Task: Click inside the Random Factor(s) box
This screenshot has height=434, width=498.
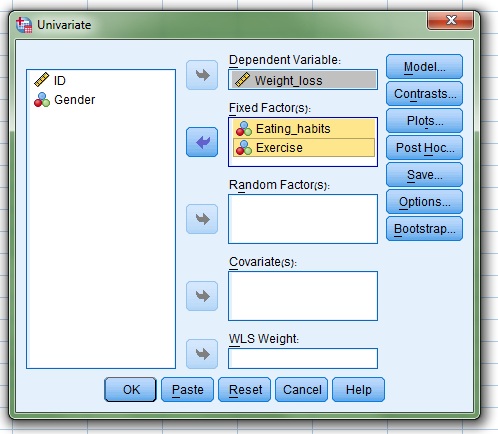Action: pos(303,219)
